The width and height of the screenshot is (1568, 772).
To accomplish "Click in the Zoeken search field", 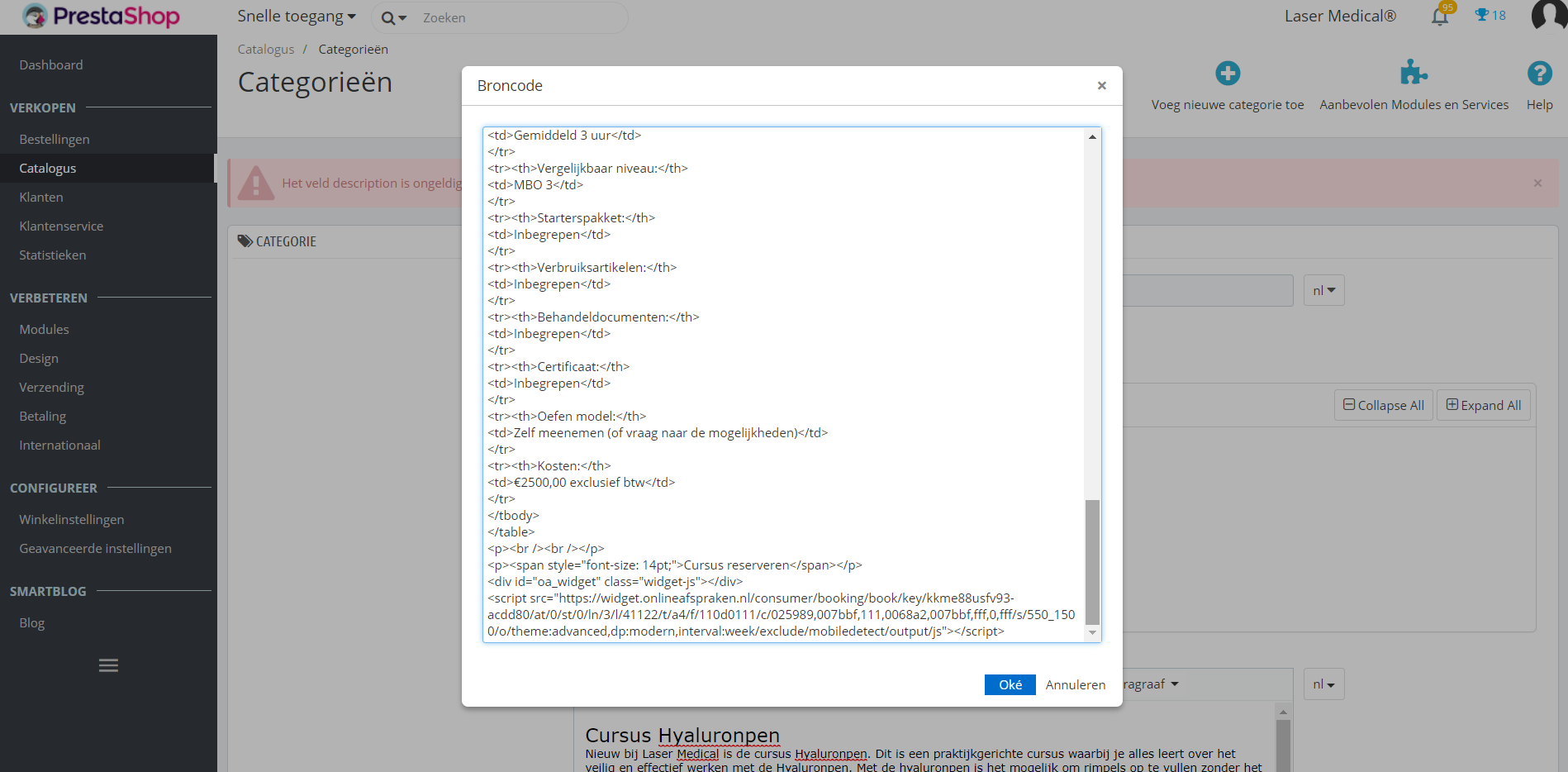I will [520, 18].
